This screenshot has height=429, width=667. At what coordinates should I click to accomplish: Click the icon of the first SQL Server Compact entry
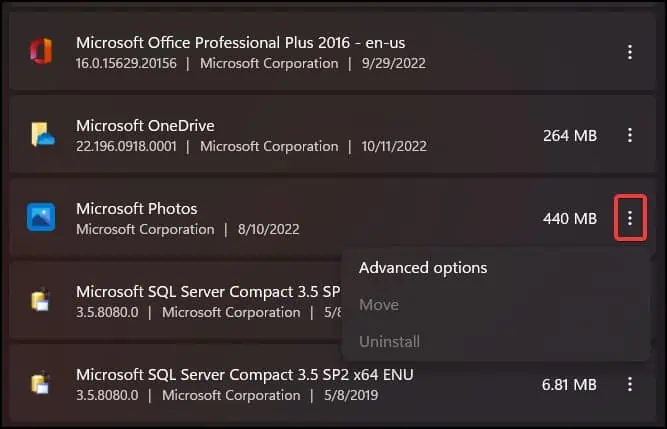coord(41,301)
